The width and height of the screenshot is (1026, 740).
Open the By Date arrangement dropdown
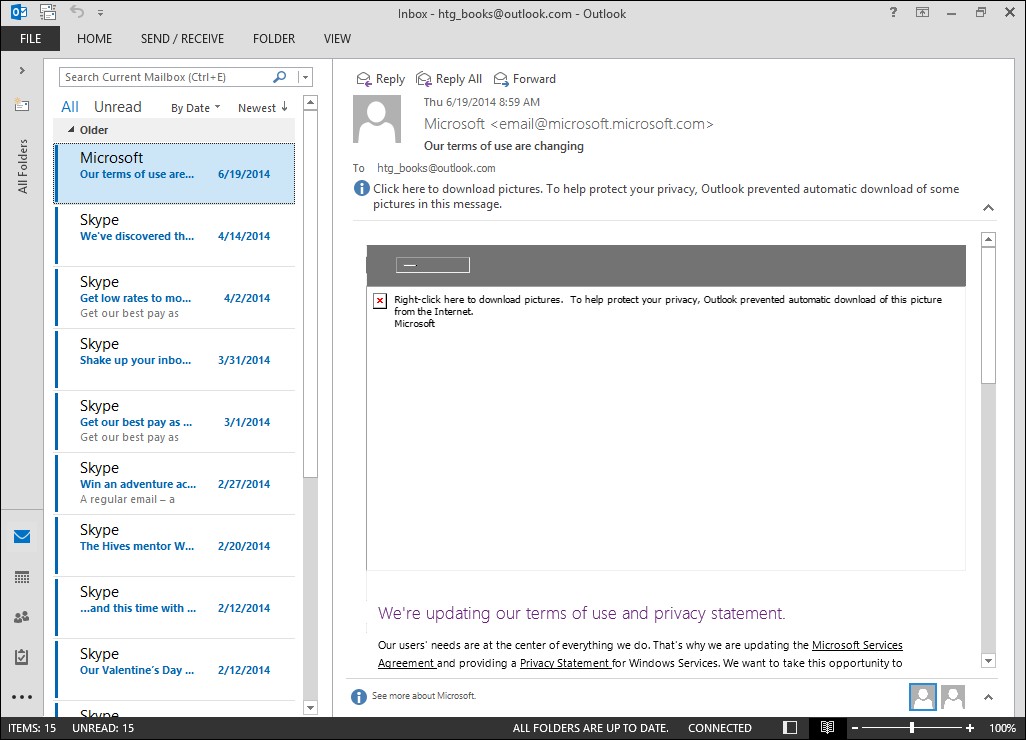[x=195, y=108]
